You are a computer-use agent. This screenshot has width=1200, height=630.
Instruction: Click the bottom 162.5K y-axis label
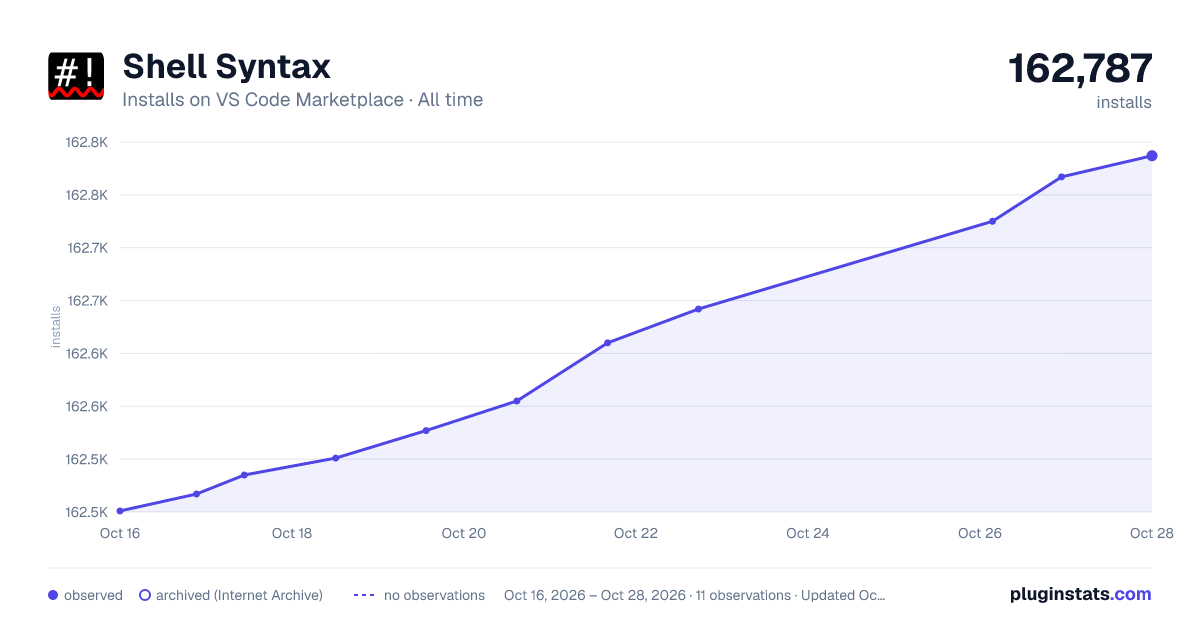pos(87,512)
